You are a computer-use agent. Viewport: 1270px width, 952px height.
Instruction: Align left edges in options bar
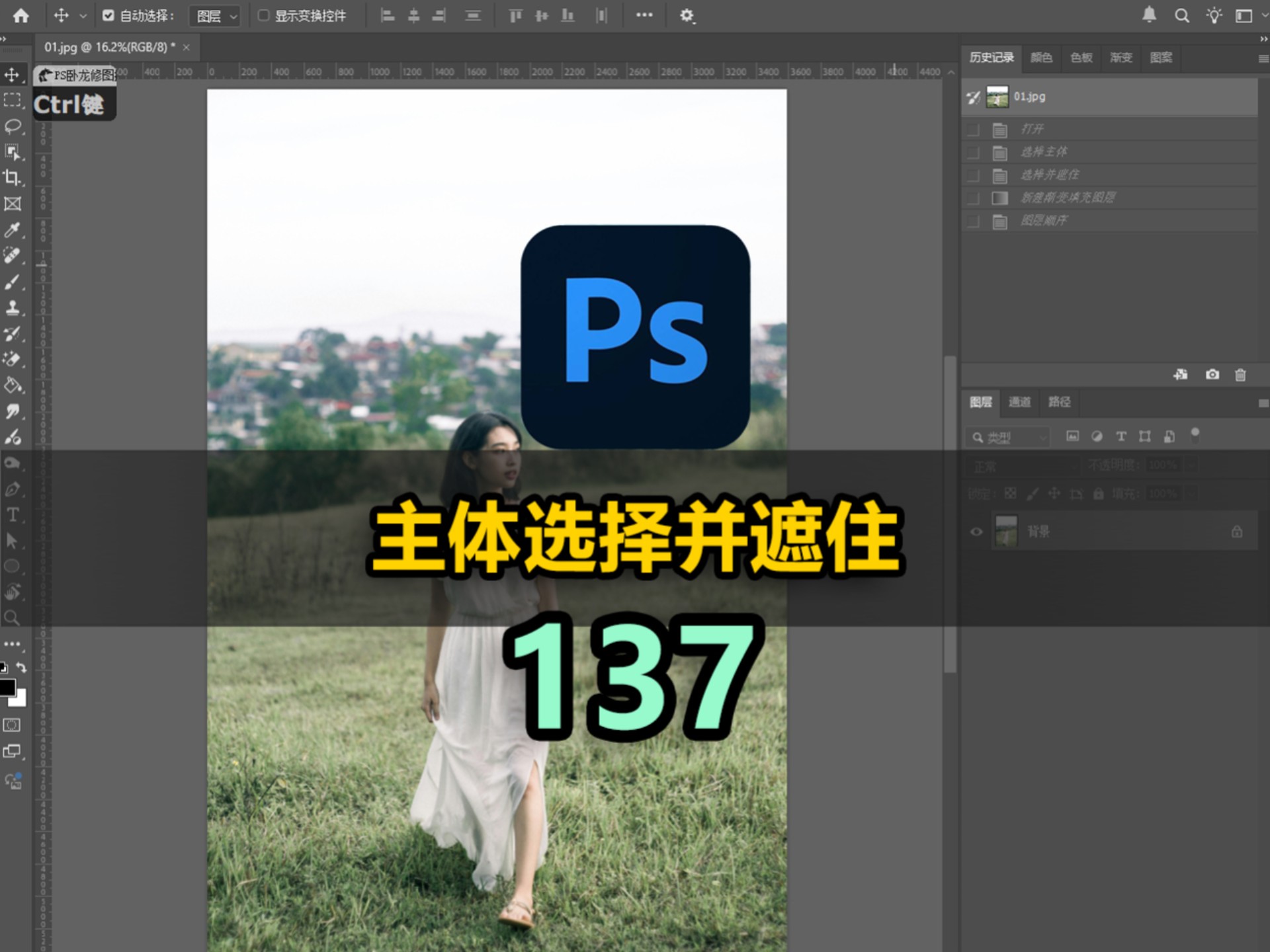tap(388, 15)
